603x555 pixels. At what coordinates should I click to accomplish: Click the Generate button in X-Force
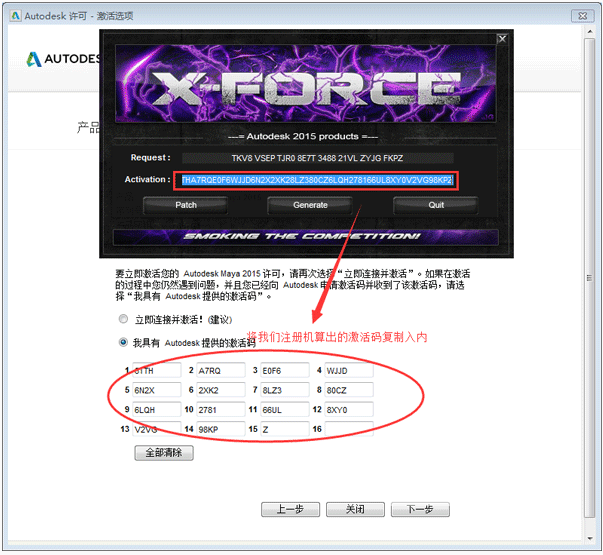310,205
